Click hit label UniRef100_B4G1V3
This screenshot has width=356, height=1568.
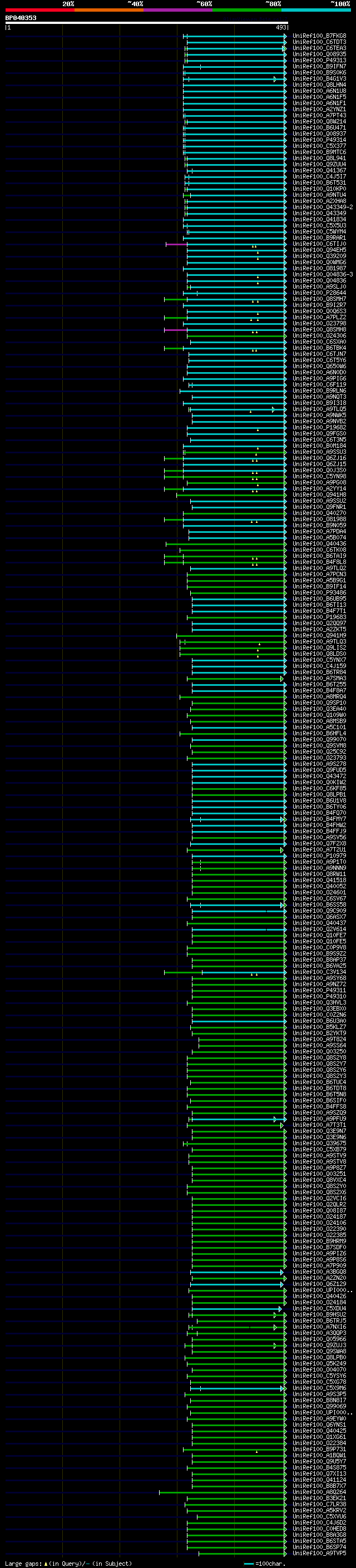(x=319, y=78)
